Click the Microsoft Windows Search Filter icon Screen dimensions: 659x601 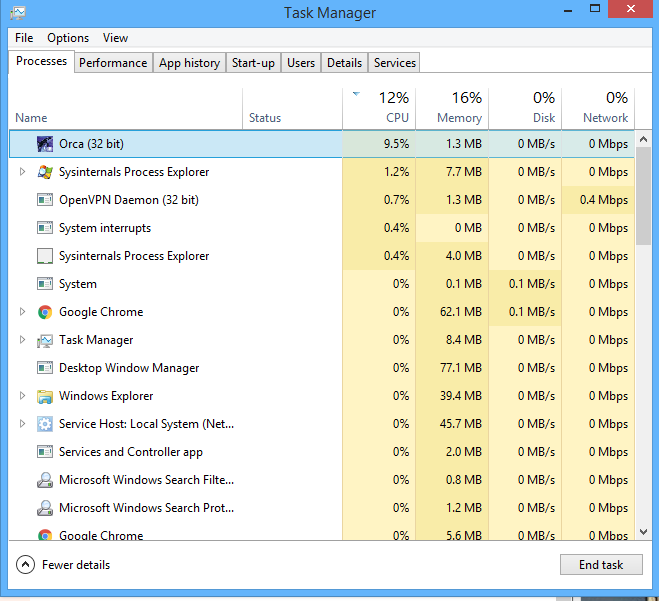coord(45,480)
